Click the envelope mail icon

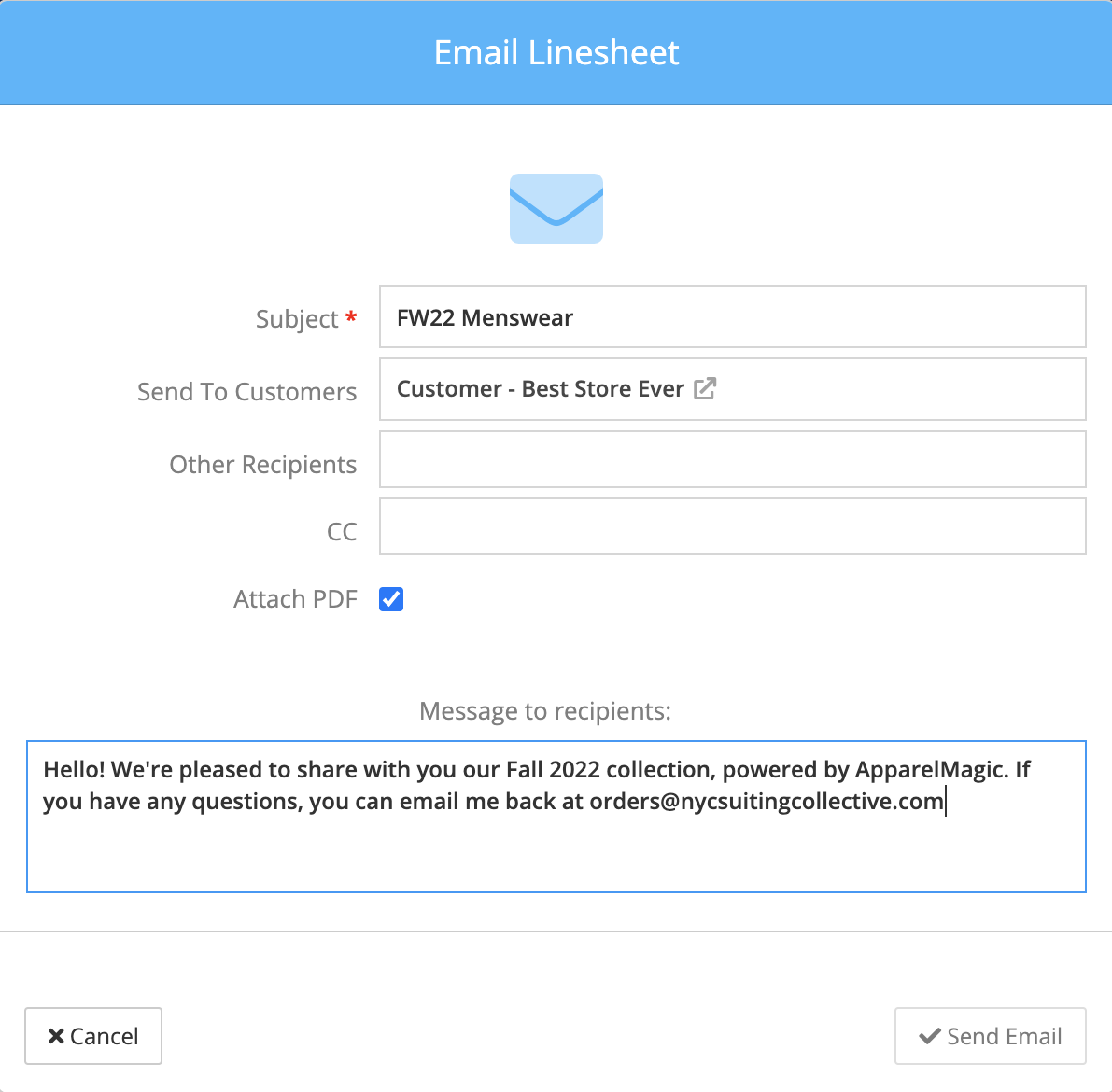coord(556,208)
